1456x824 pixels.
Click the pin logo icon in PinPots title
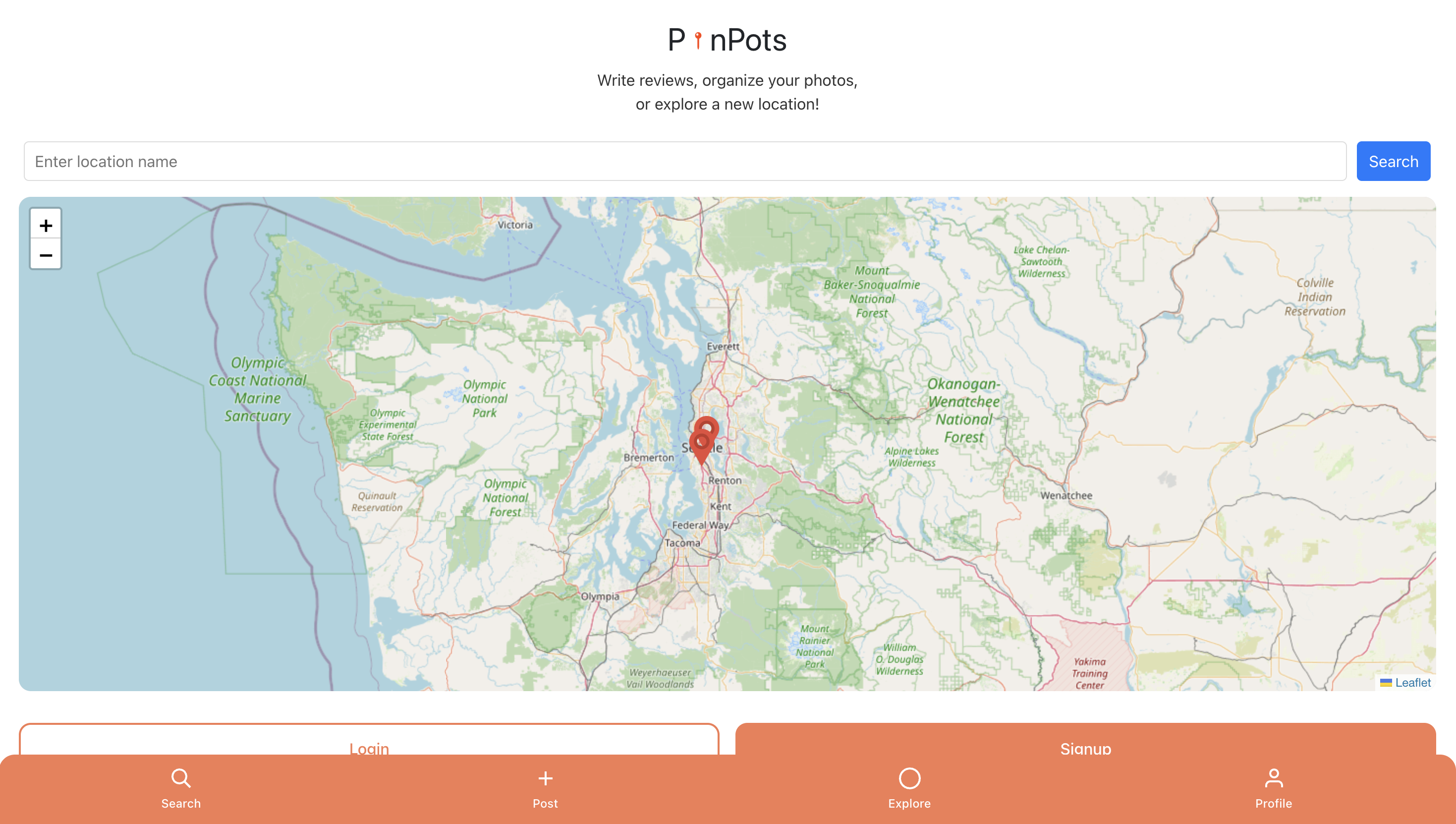(698, 40)
